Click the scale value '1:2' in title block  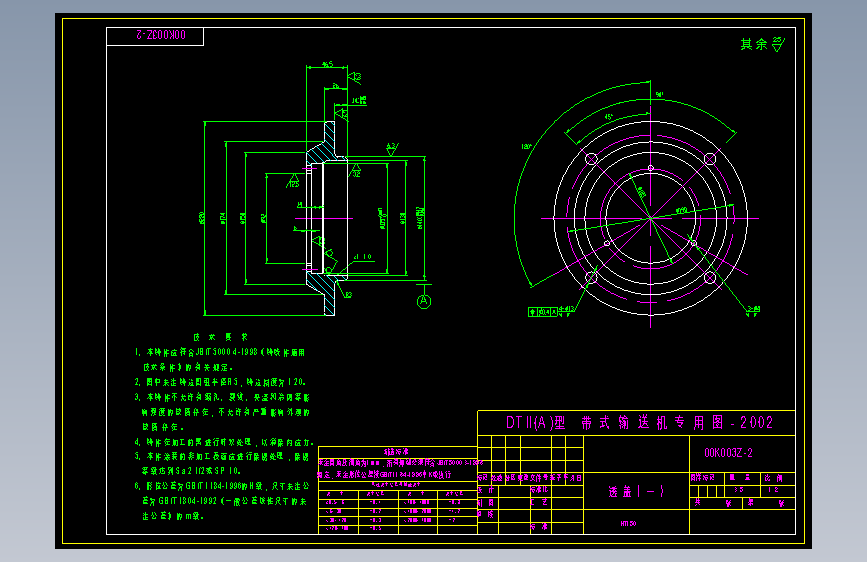pos(772,490)
